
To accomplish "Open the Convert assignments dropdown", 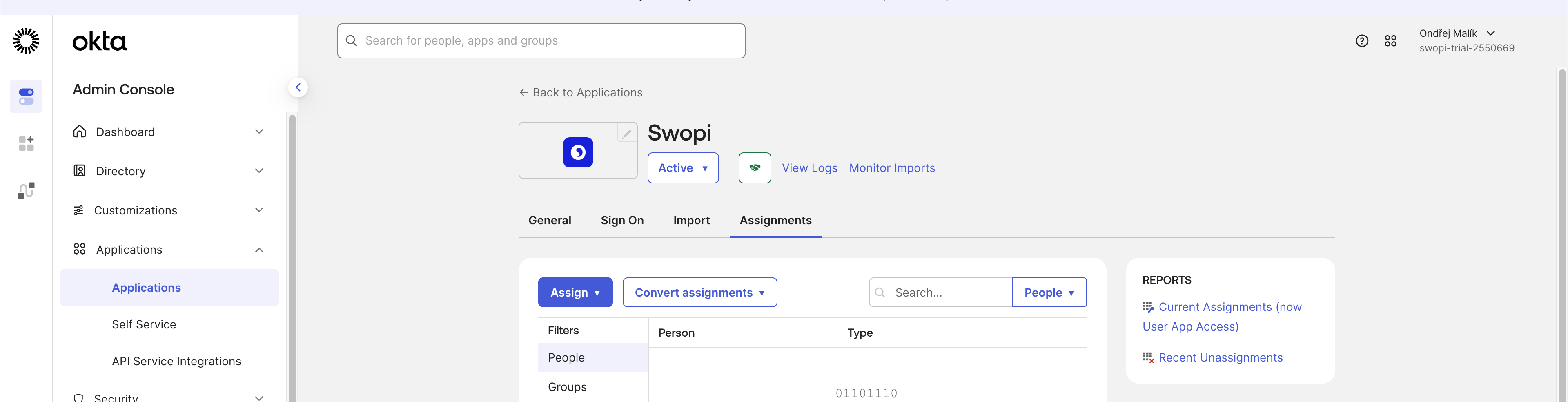I will coord(699,293).
